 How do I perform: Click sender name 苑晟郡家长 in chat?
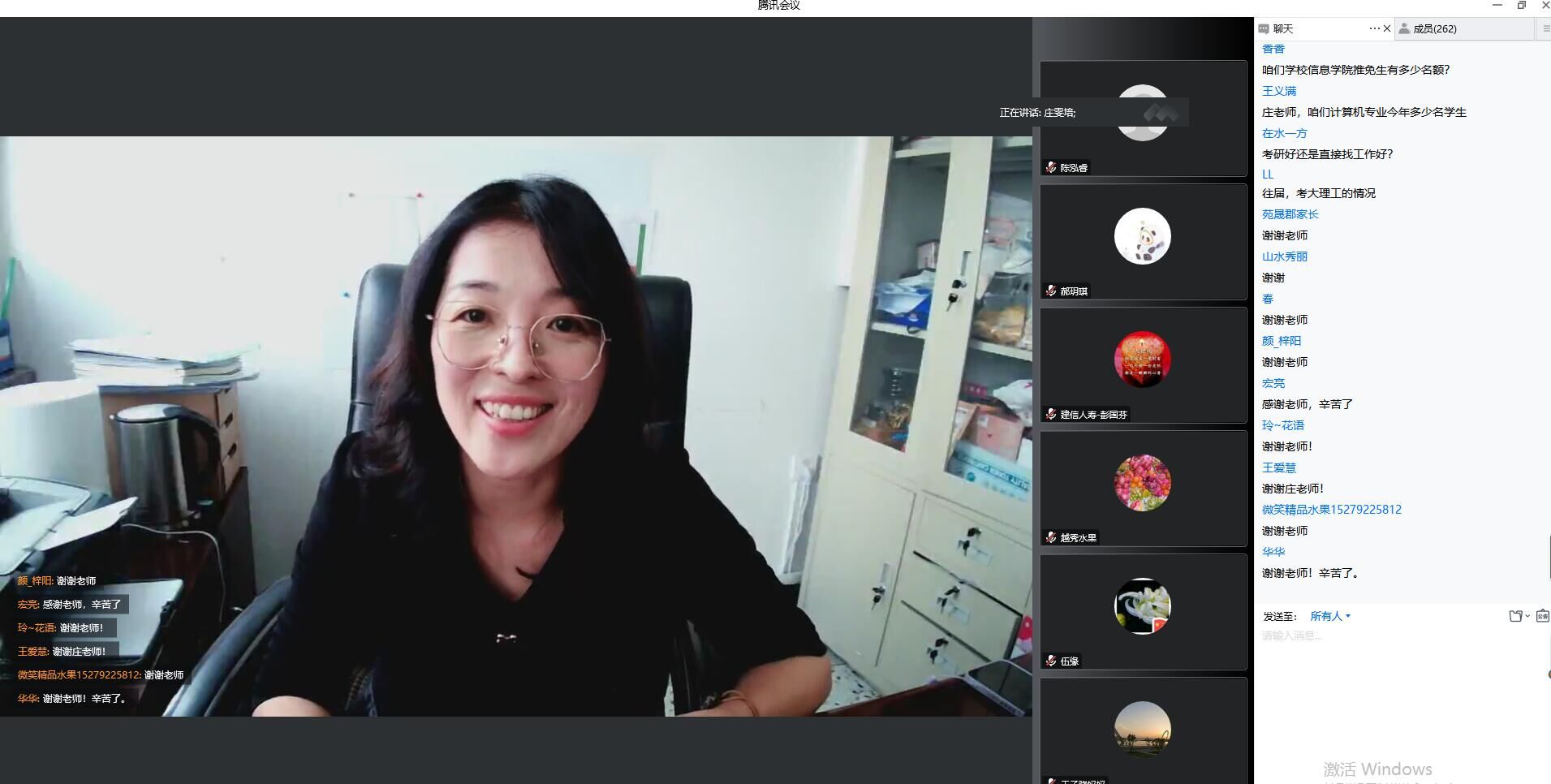pos(1290,214)
